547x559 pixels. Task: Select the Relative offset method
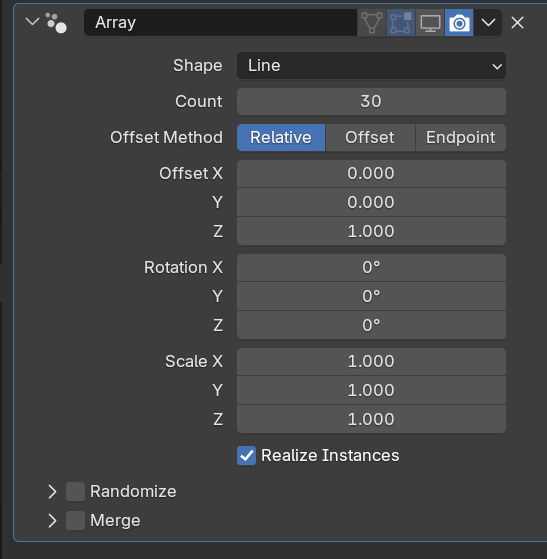281,138
